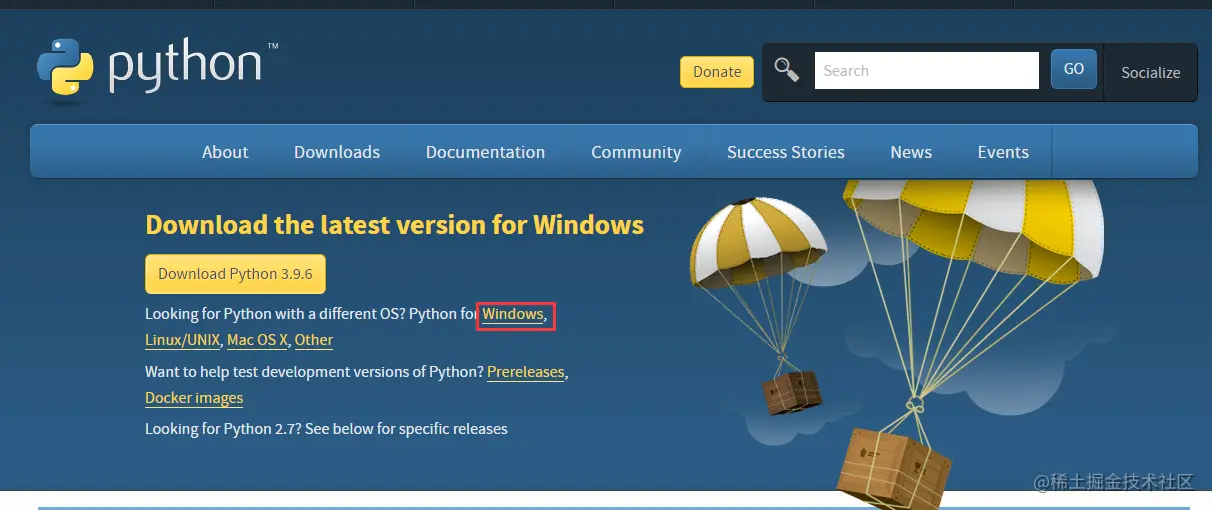Open the Documentation menu item

[485, 152]
